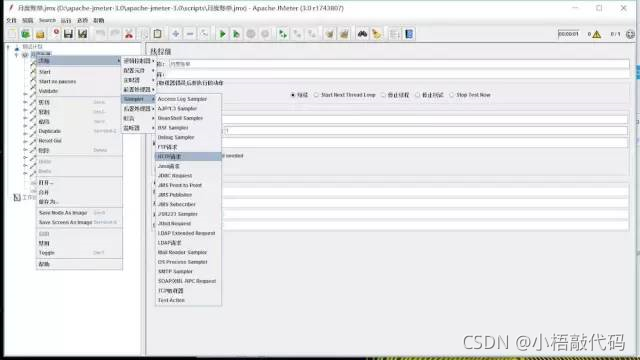Select Test Action from list

tap(188, 300)
